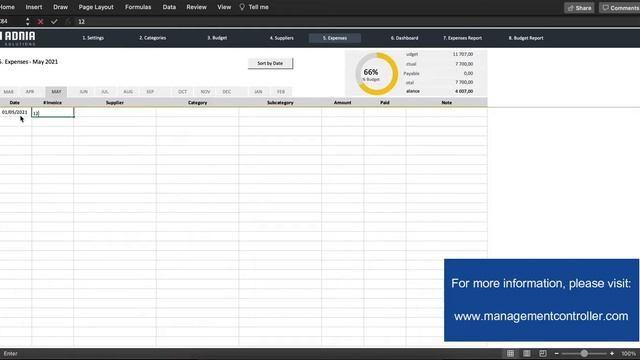Select the SEP month tab
The width and height of the screenshot is (640, 360).
pyautogui.click(x=150, y=92)
